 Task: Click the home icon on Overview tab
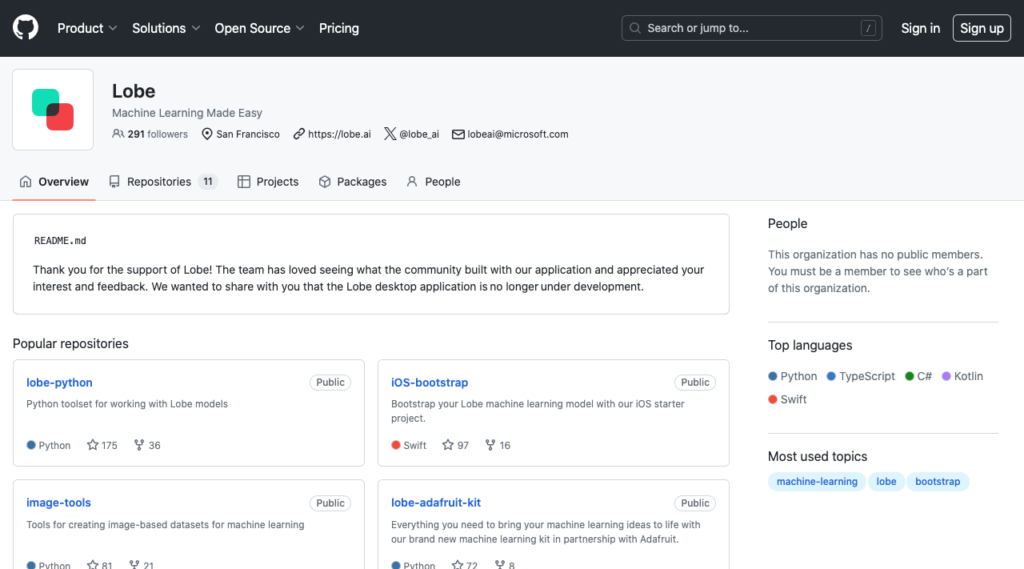pos(25,182)
